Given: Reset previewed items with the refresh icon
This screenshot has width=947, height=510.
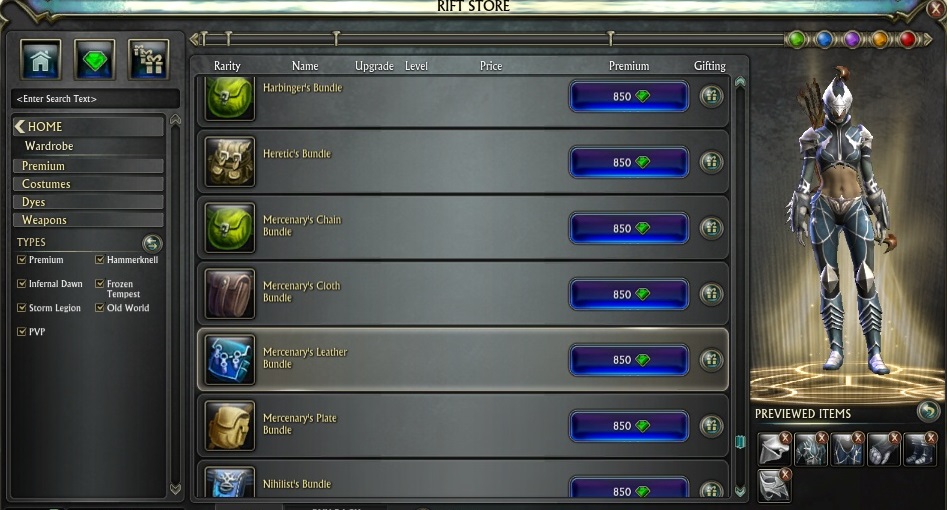Looking at the screenshot, I should point(928,412).
